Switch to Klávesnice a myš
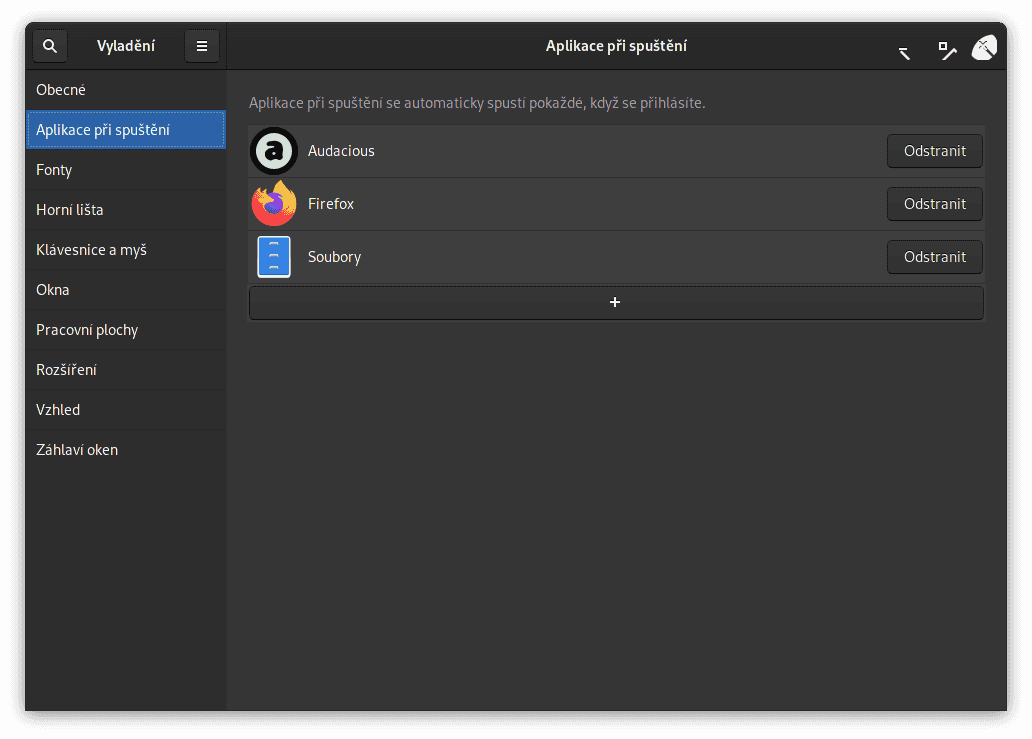Screen dimensions: 1032x739 click(126, 250)
